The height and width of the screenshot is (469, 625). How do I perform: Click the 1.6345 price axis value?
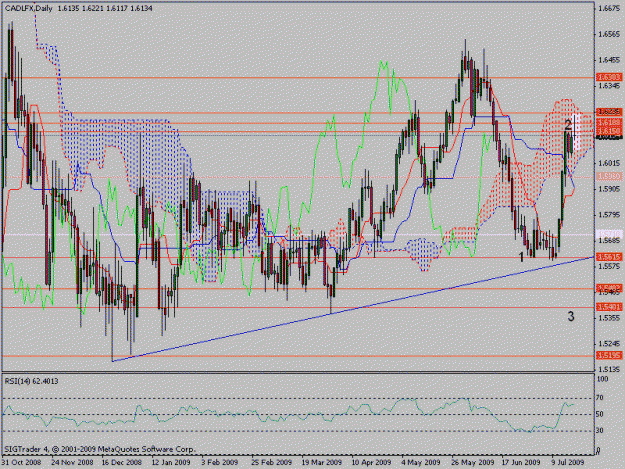point(609,86)
